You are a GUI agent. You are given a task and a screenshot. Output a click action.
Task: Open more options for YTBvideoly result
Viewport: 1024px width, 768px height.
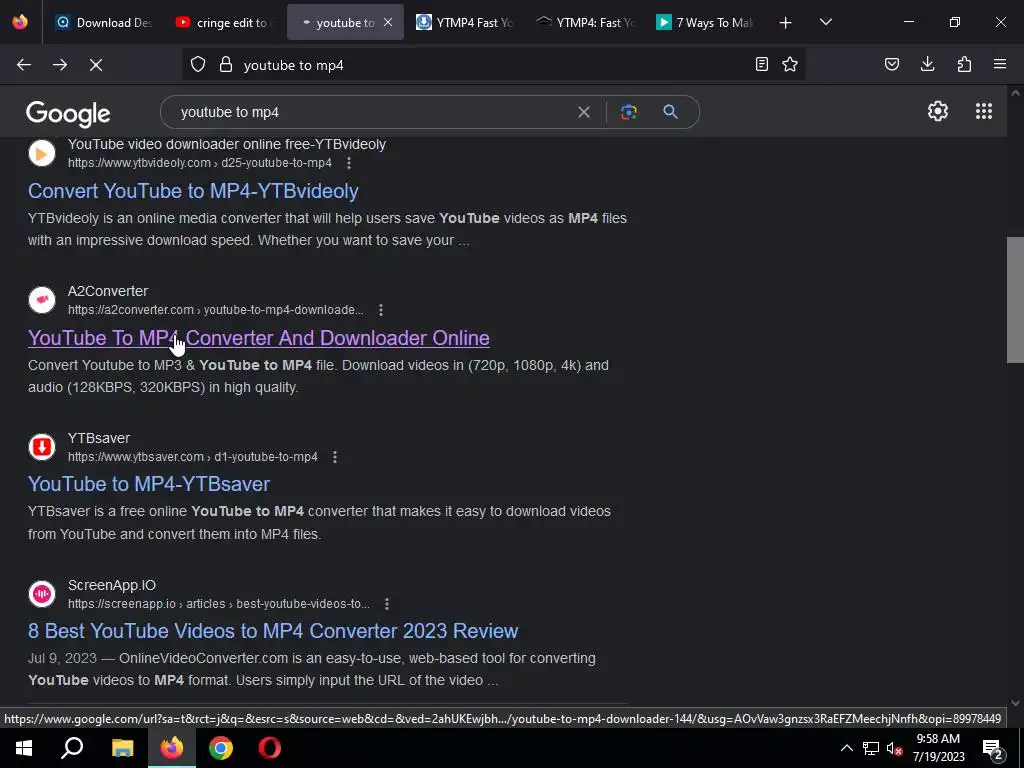pos(349,163)
